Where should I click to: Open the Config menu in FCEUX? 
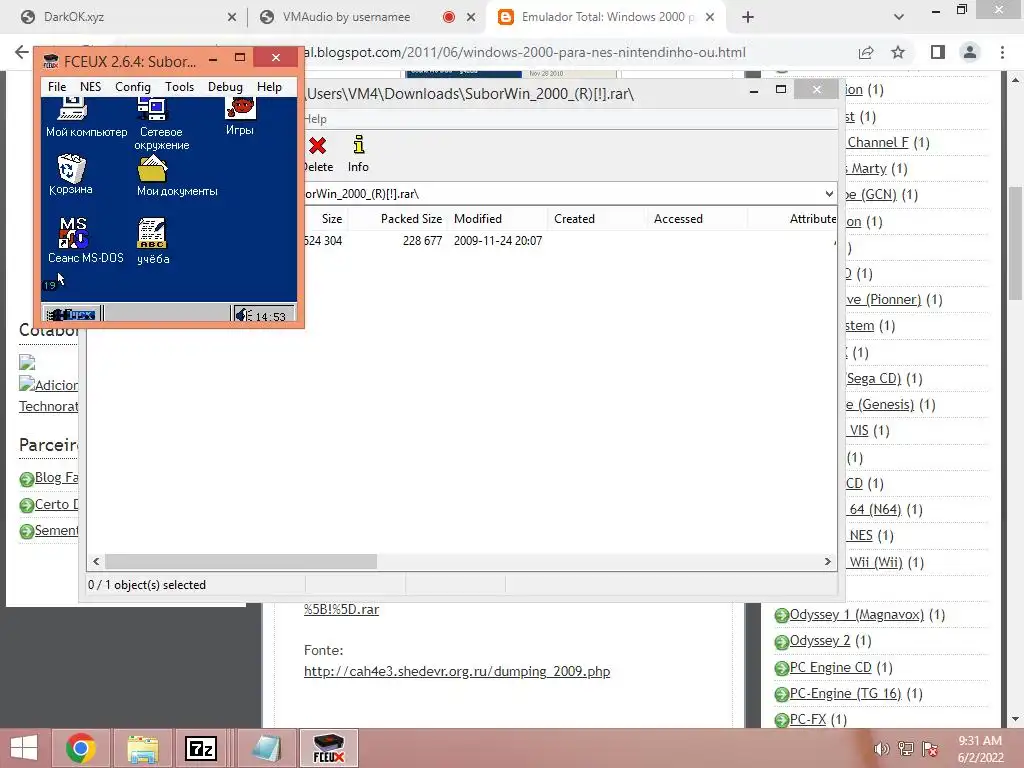pos(133,87)
